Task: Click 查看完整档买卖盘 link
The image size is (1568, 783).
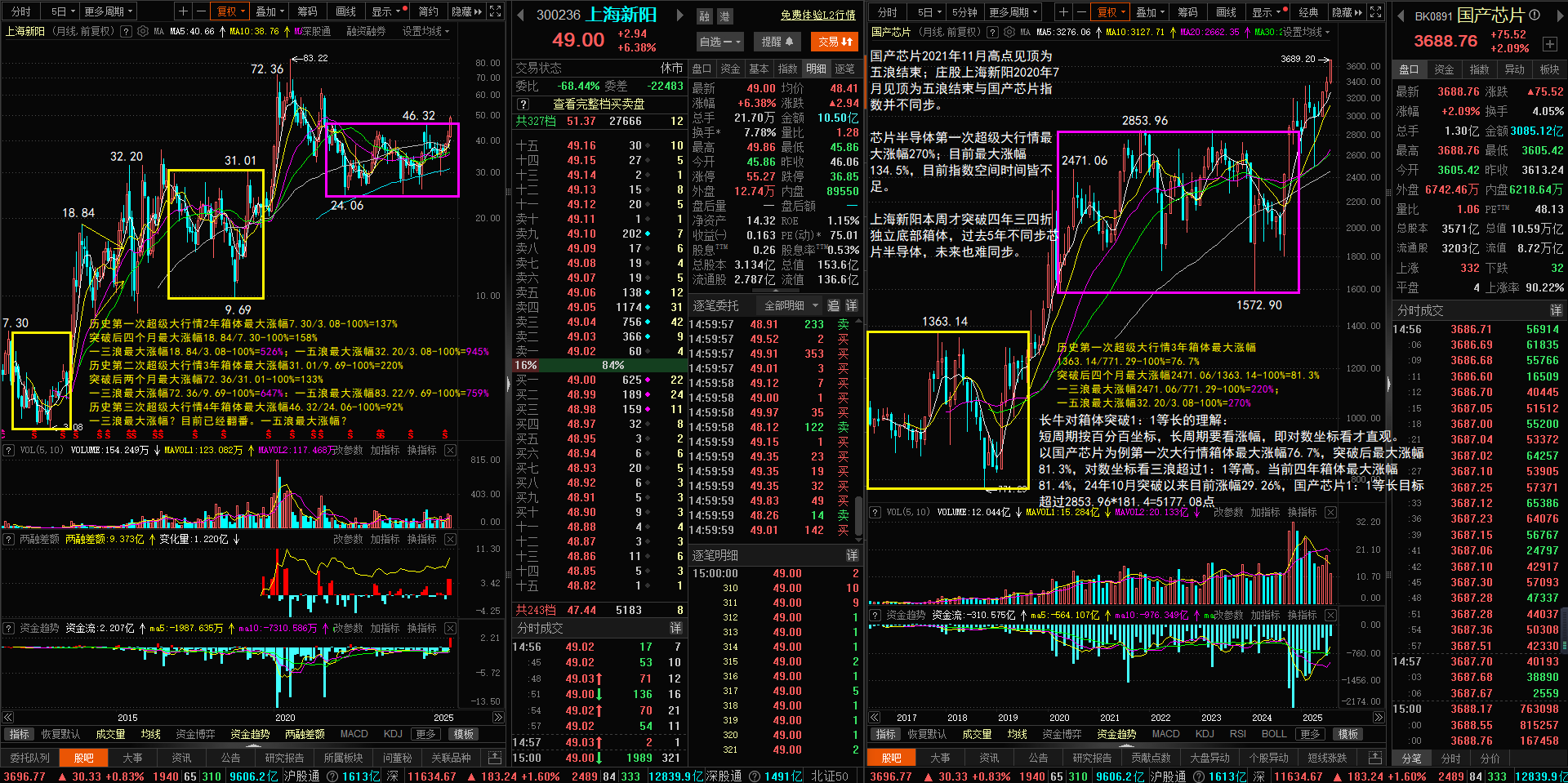Action: click(599, 104)
